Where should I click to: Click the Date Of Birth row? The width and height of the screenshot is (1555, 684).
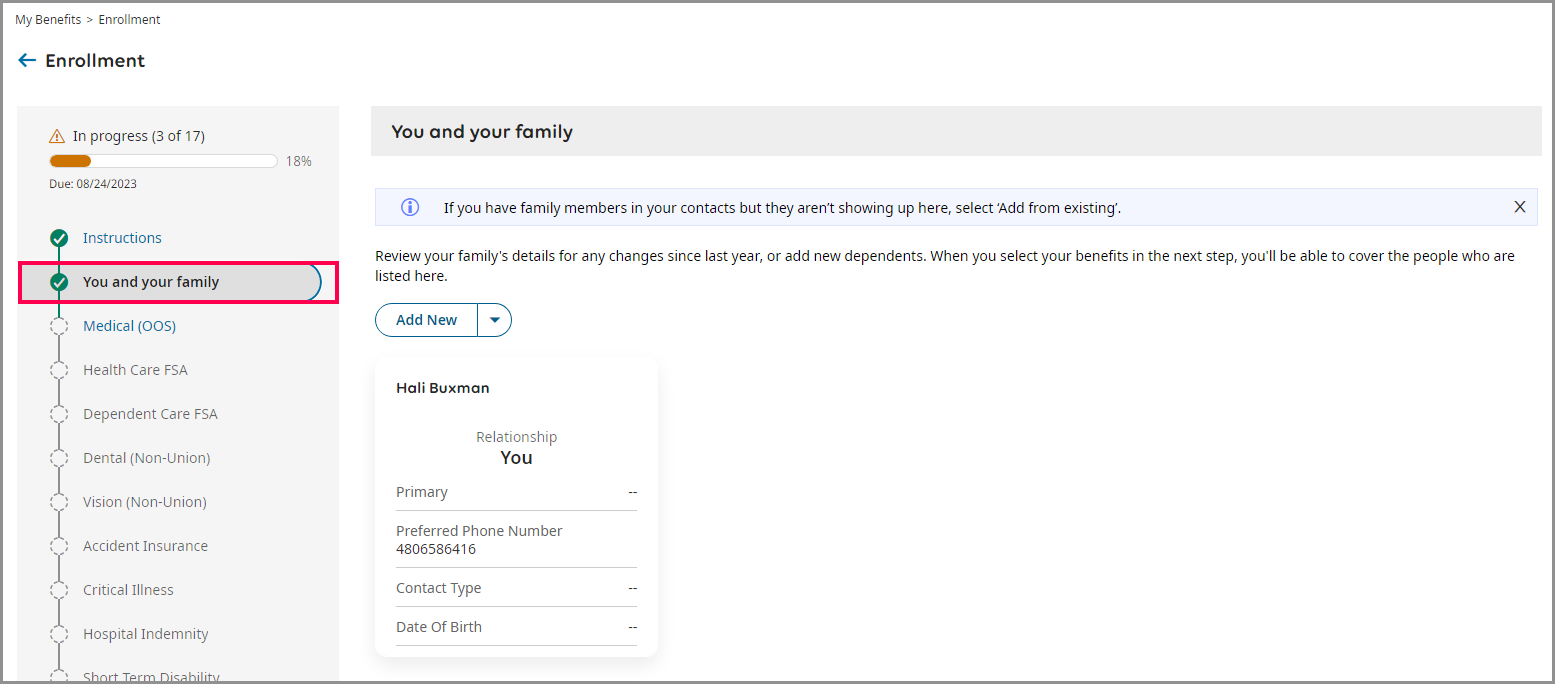(x=516, y=627)
